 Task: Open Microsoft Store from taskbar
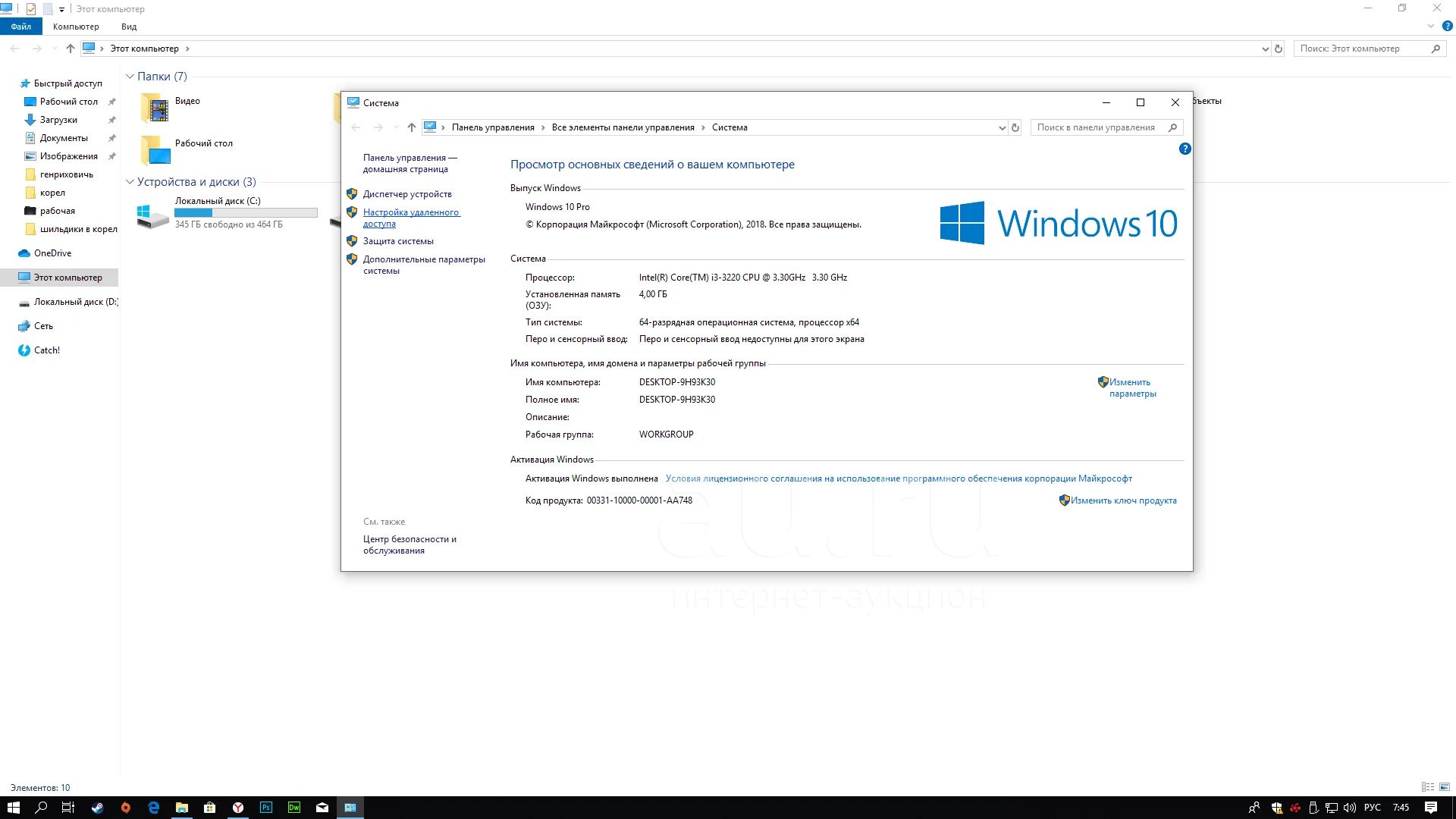coord(210,808)
